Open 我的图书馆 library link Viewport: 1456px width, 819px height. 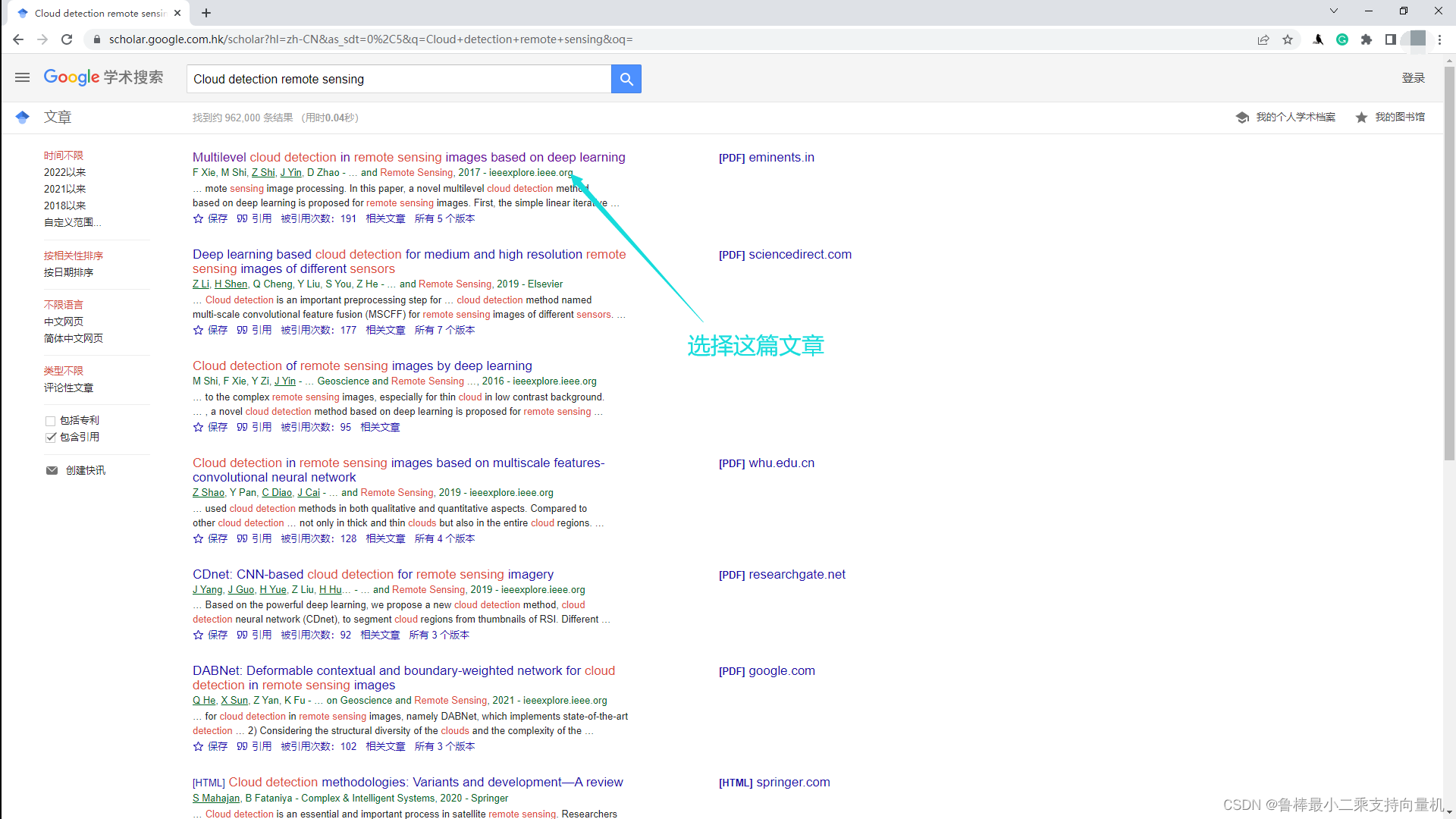[x=1390, y=117]
